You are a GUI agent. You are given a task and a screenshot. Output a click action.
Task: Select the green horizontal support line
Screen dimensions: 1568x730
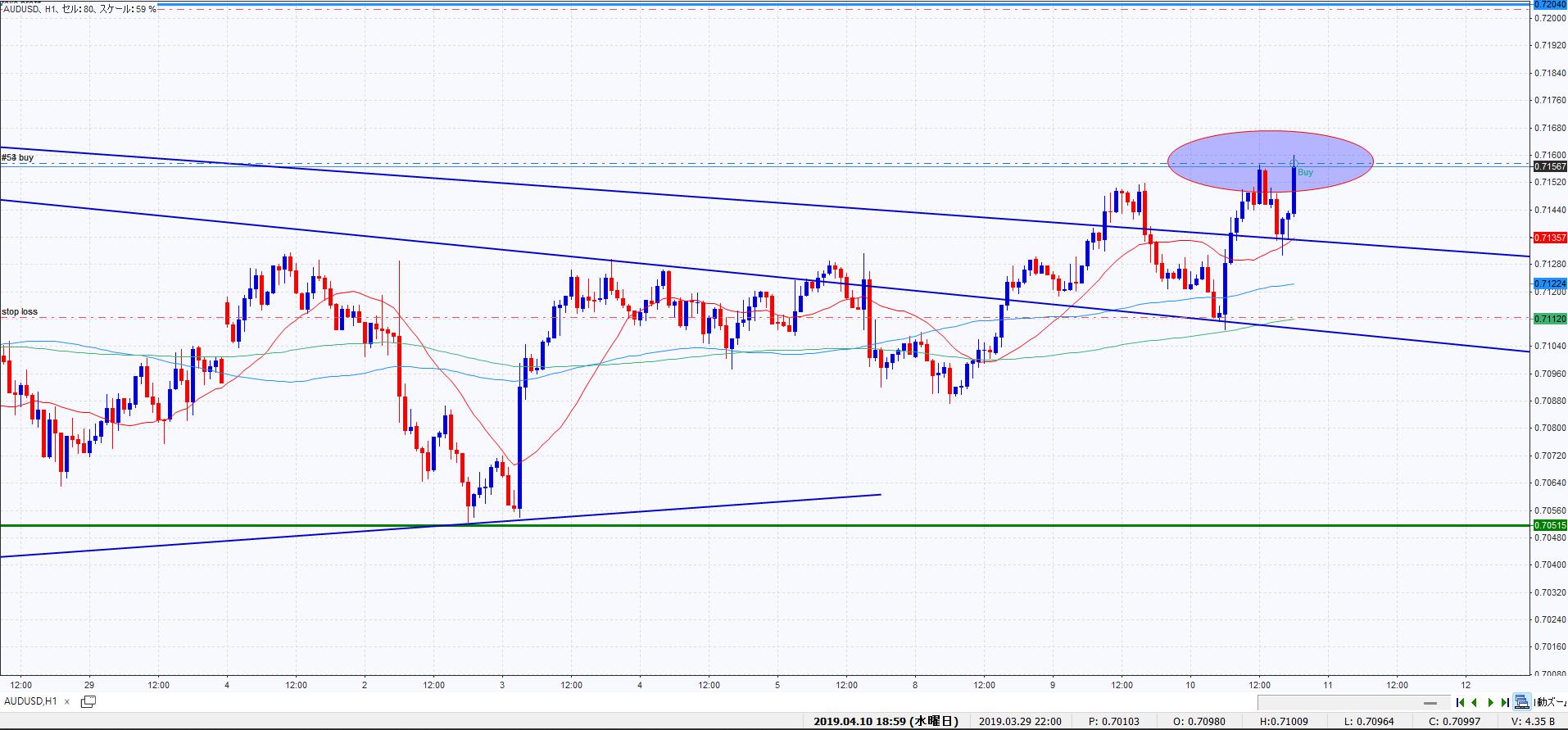[737, 525]
